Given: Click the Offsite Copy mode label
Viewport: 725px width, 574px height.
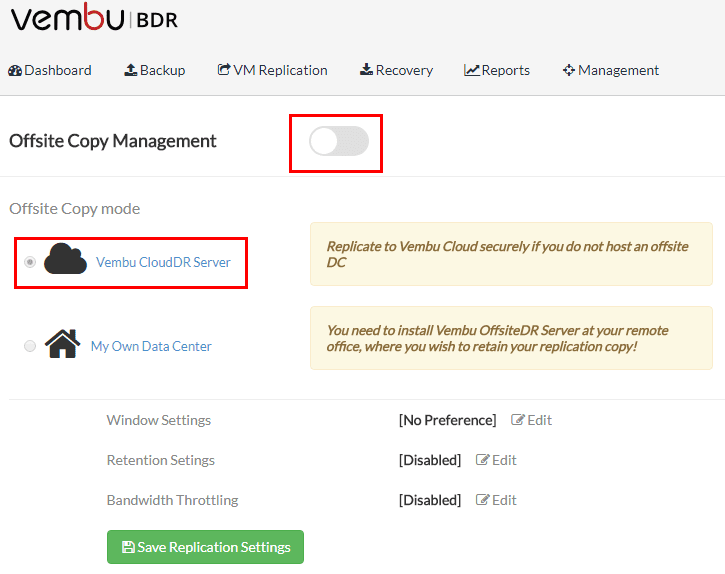Looking at the screenshot, I should tap(74, 209).
